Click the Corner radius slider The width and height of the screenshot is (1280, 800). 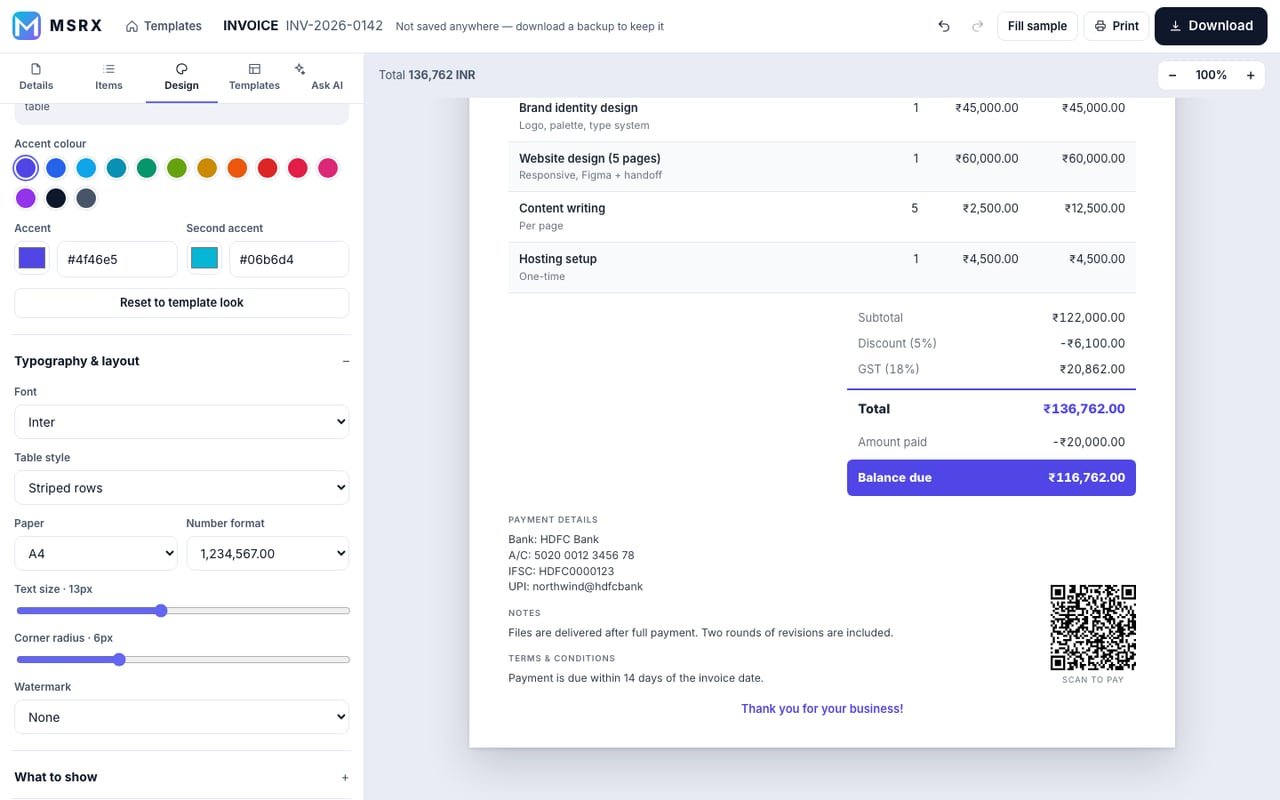coord(182,660)
